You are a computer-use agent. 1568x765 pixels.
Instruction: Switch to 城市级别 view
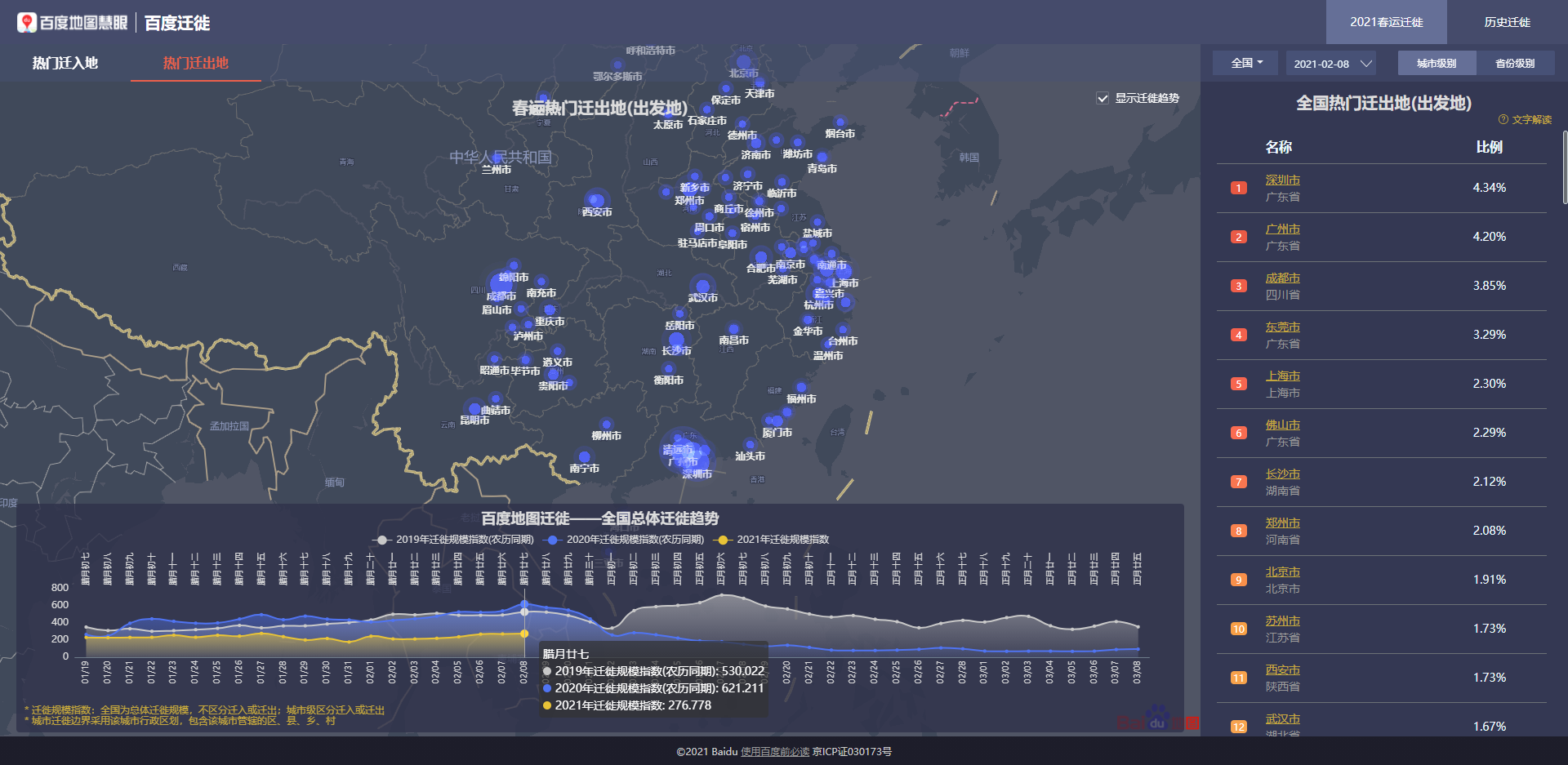tap(1437, 64)
